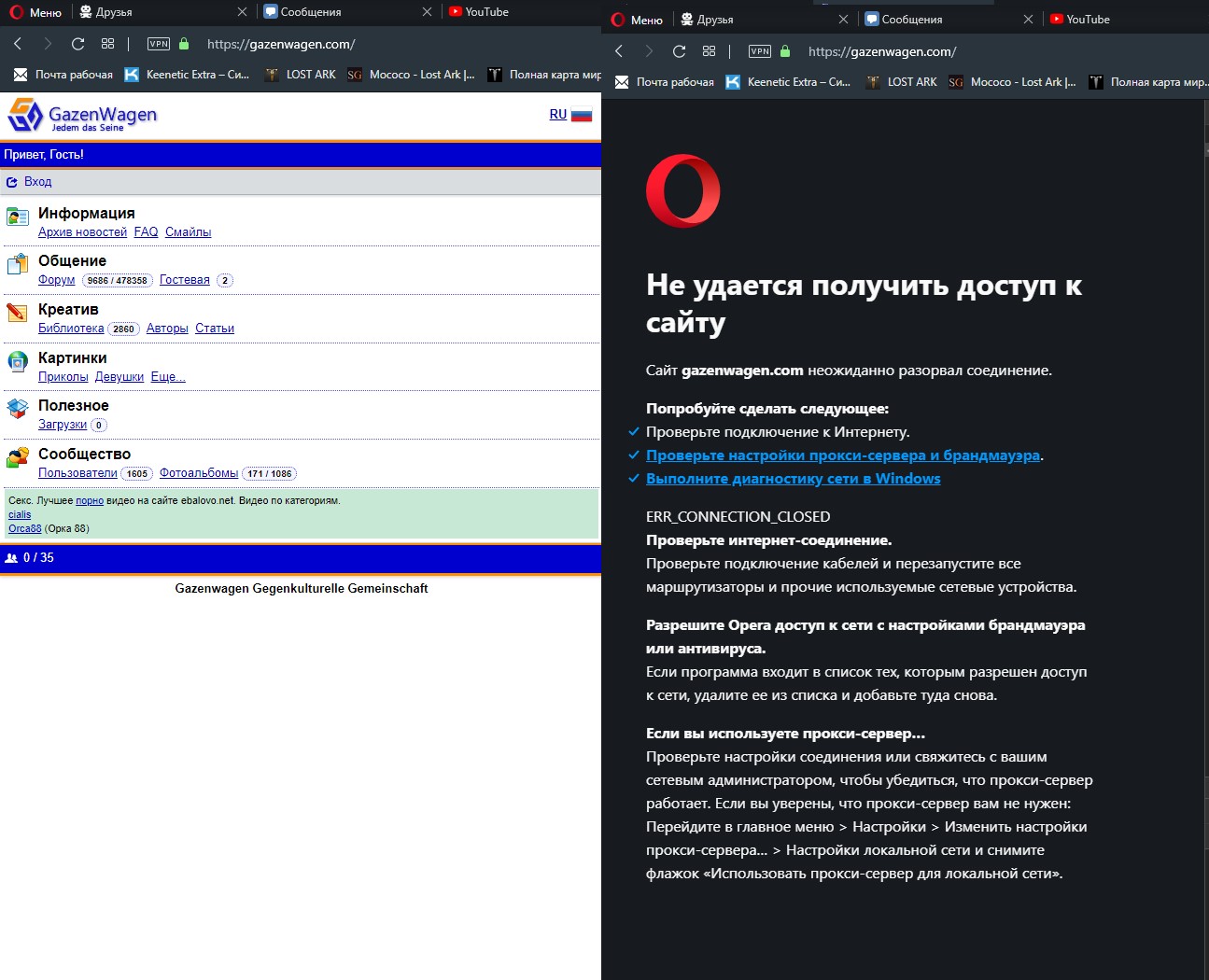Click the Вход login link
This screenshot has width=1209, height=980.
(x=29, y=182)
